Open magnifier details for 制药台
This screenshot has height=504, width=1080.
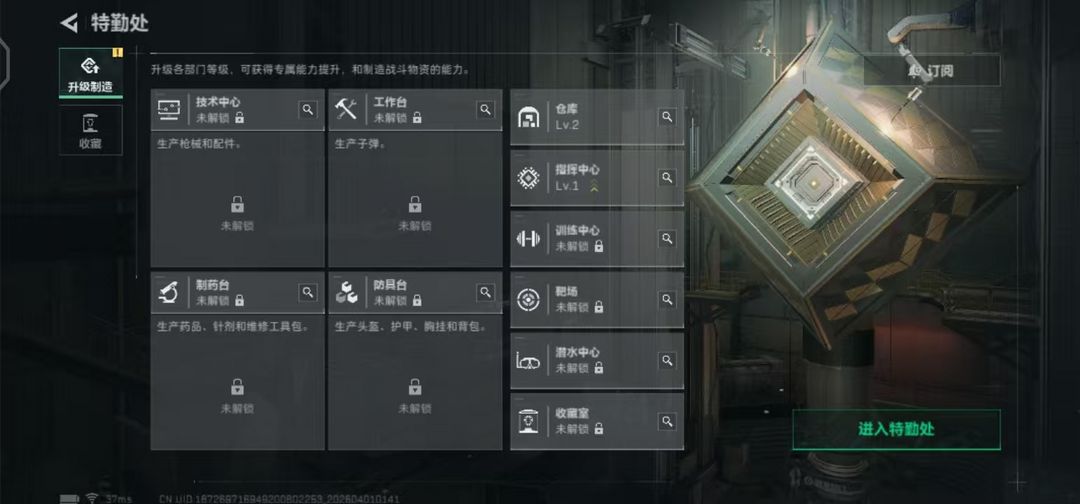point(308,292)
